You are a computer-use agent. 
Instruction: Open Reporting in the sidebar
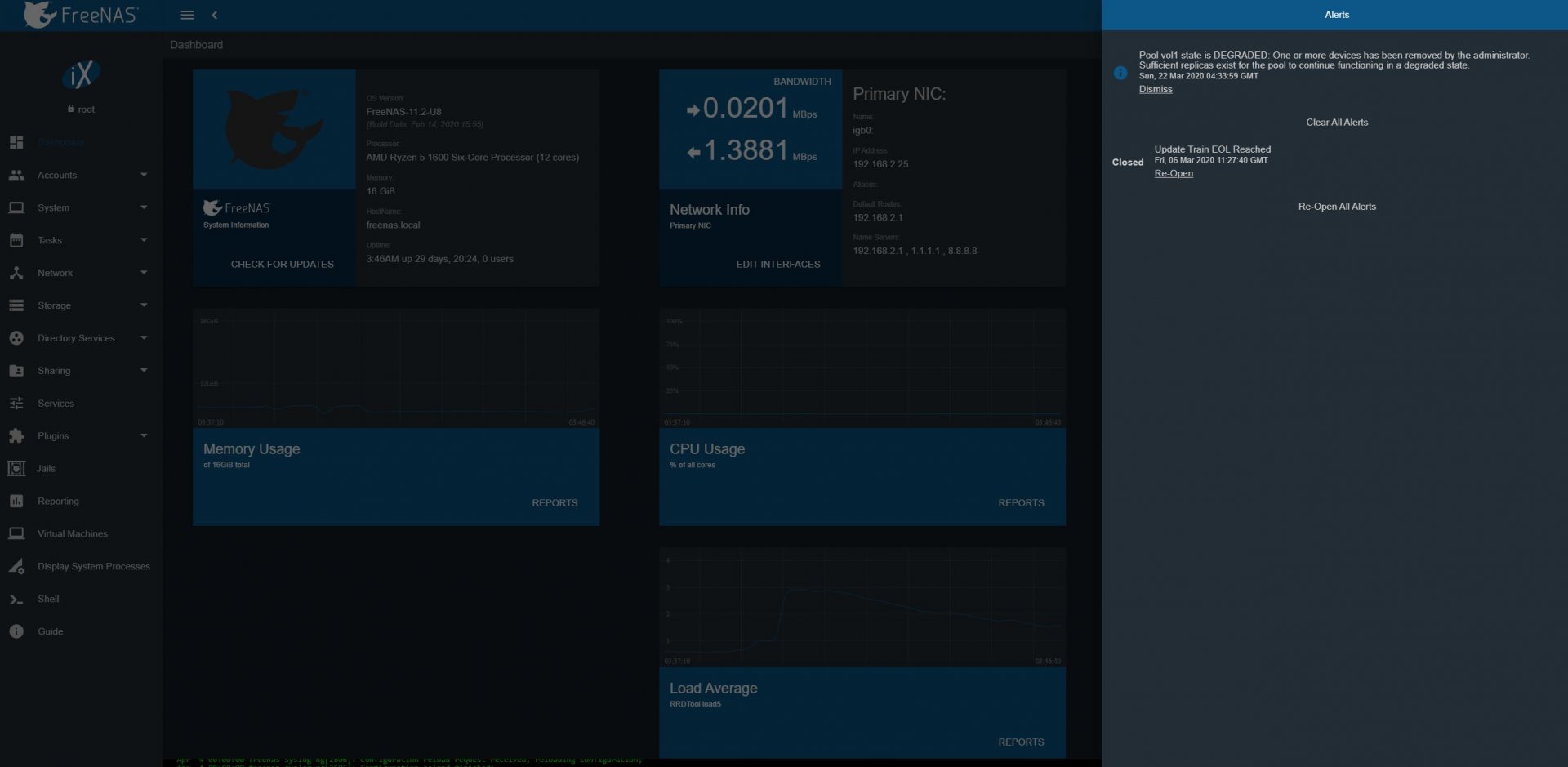[x=58, y=502]
